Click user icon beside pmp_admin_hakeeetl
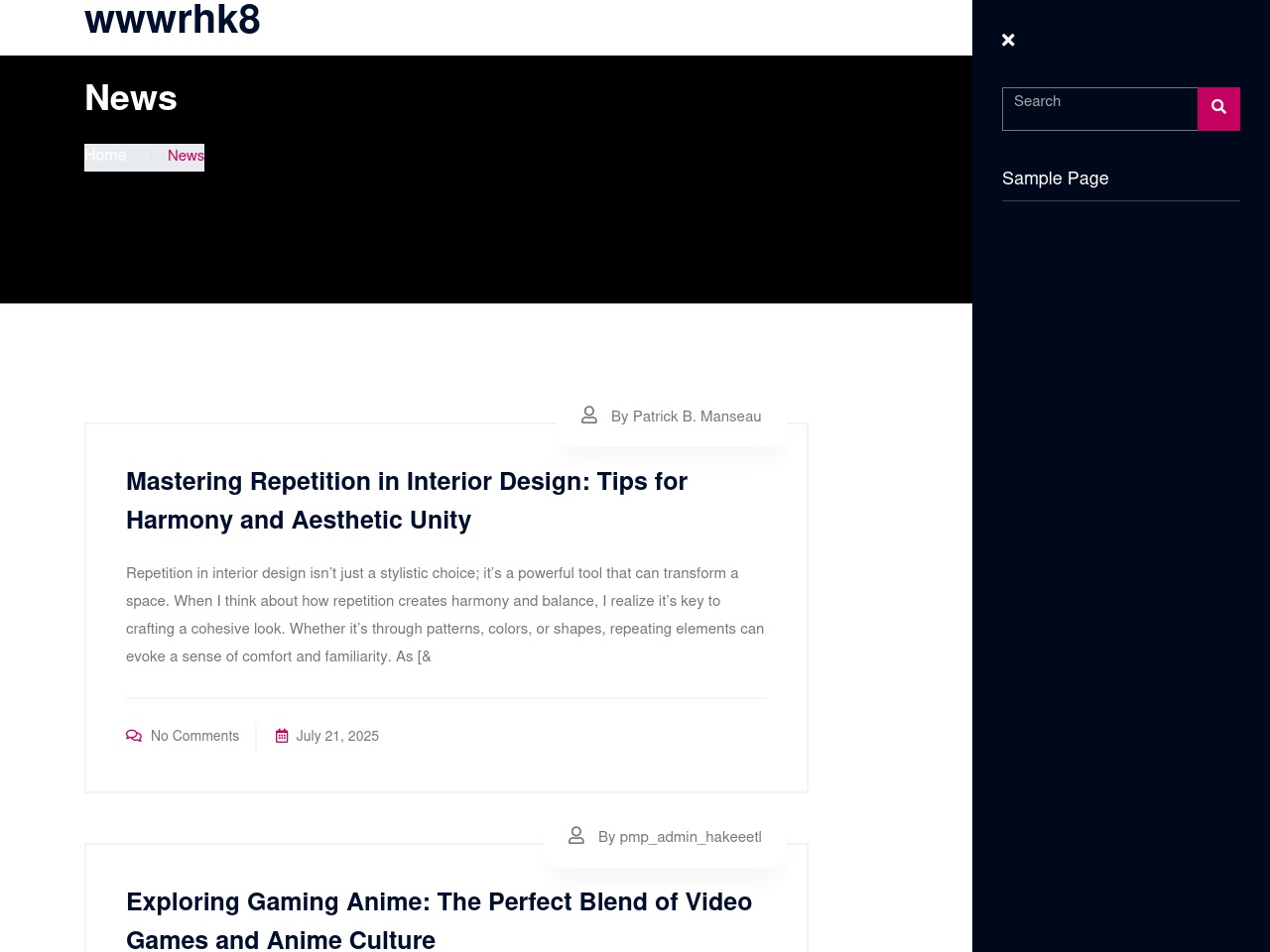 point(576,836)
